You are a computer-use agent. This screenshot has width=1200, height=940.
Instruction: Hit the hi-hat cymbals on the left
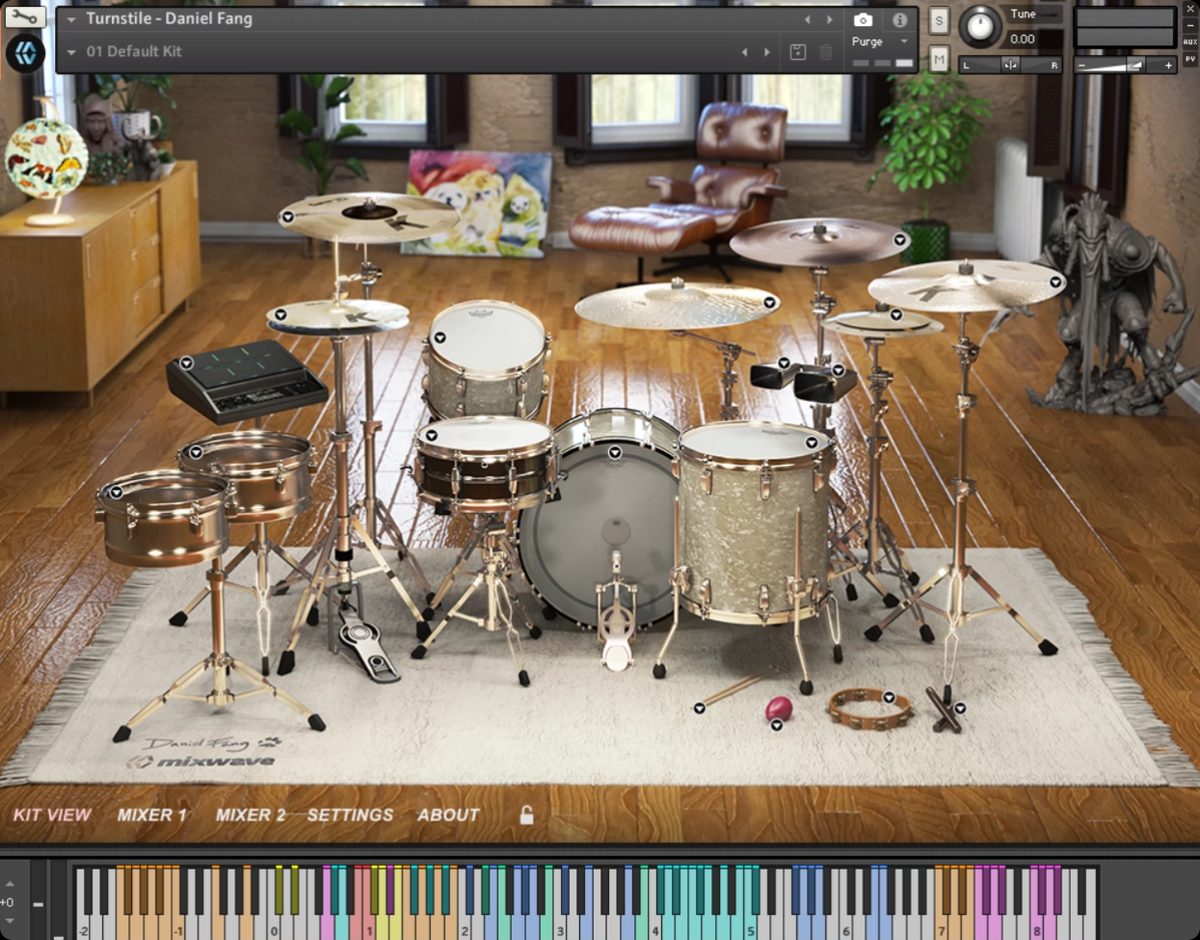[x=338, y=318]
